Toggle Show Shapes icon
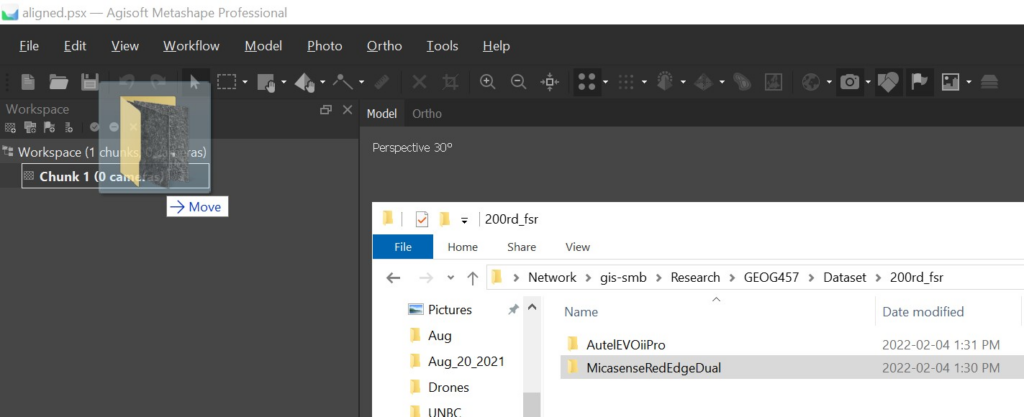 [x=888, y=82]
